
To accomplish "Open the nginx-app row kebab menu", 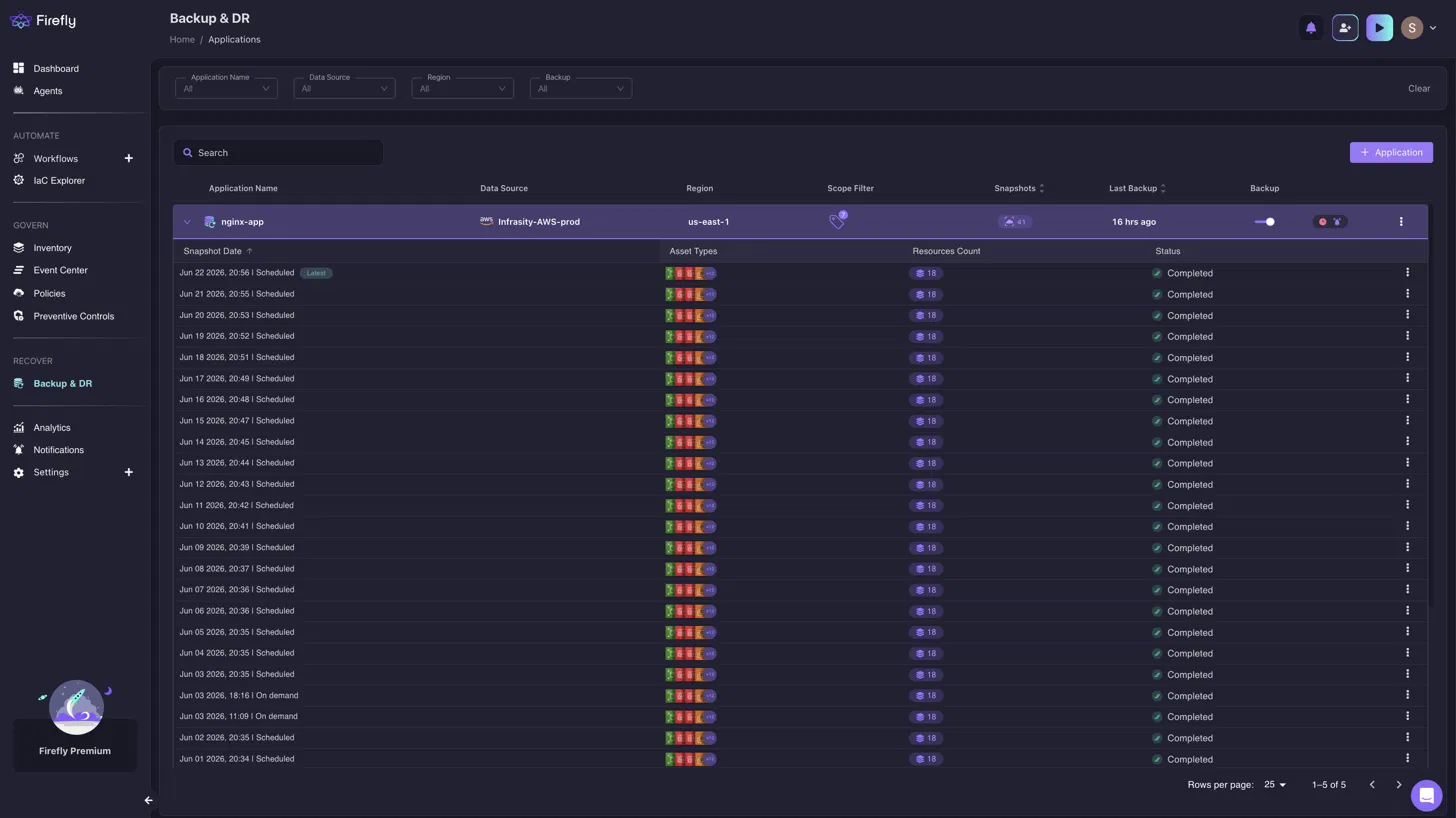I will pos(1400,222).
